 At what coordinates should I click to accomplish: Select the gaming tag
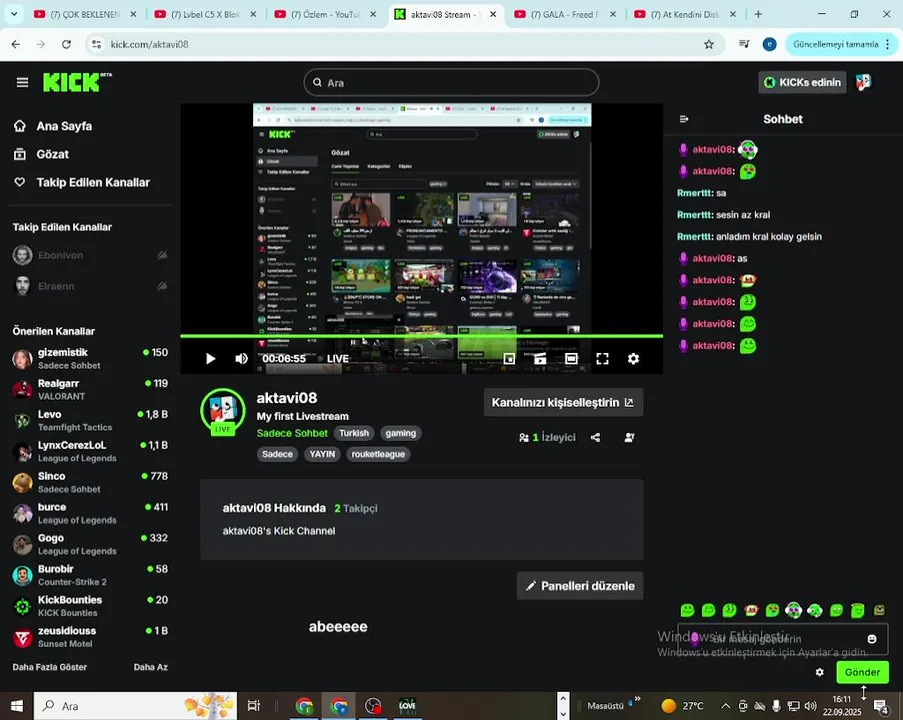point(401,433)
